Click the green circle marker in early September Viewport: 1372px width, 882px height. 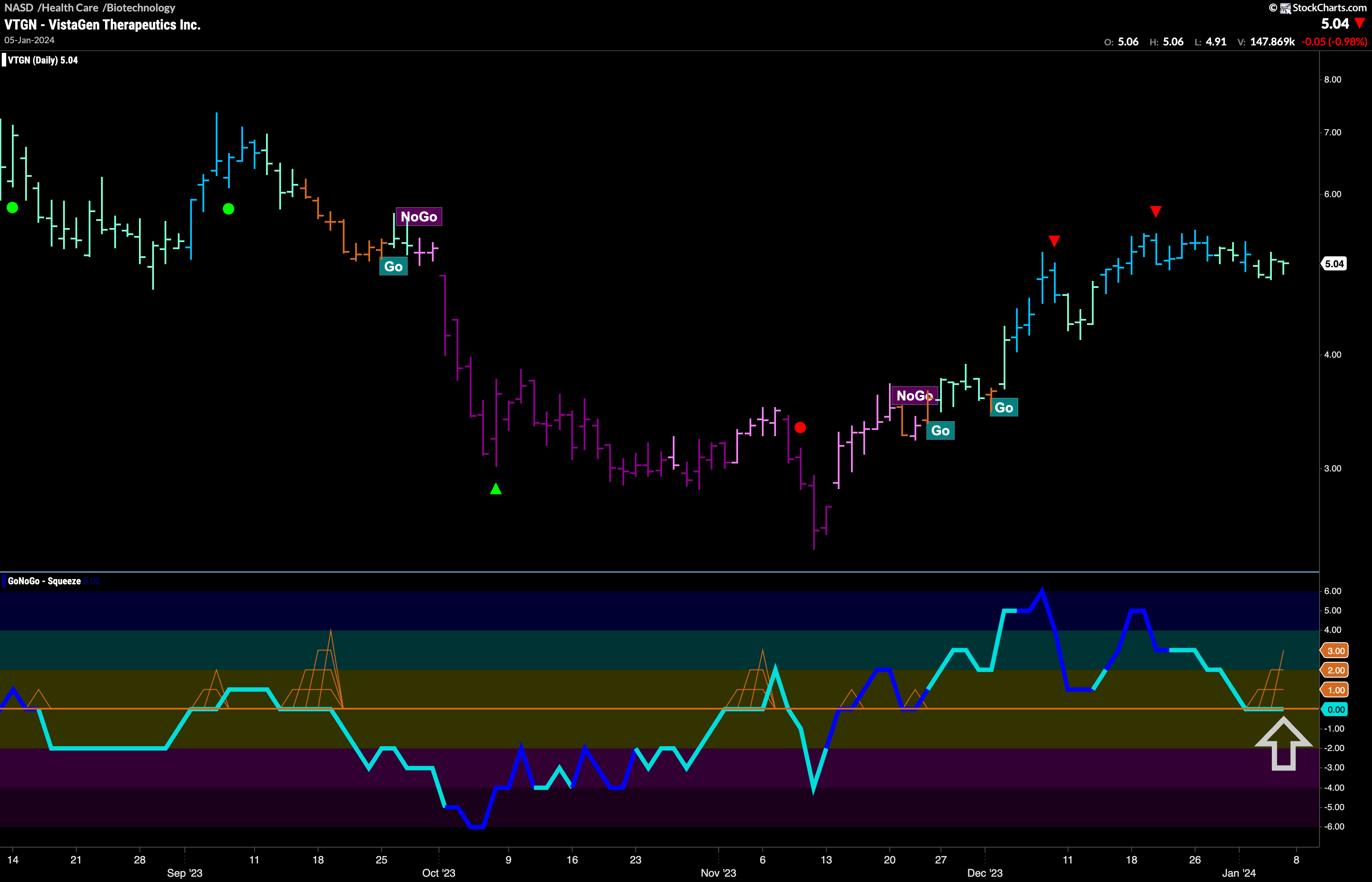pos(228,209)
